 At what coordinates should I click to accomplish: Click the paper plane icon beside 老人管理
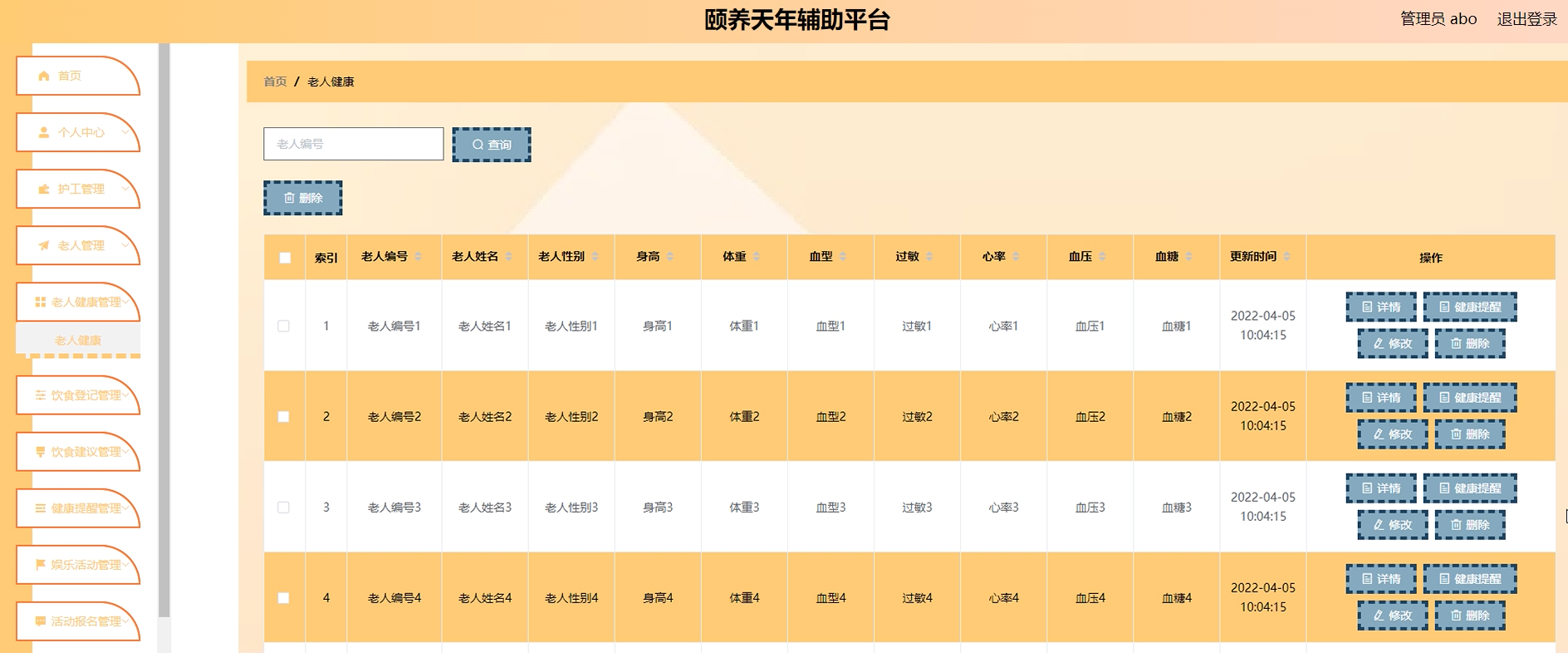tap(44, 245)
